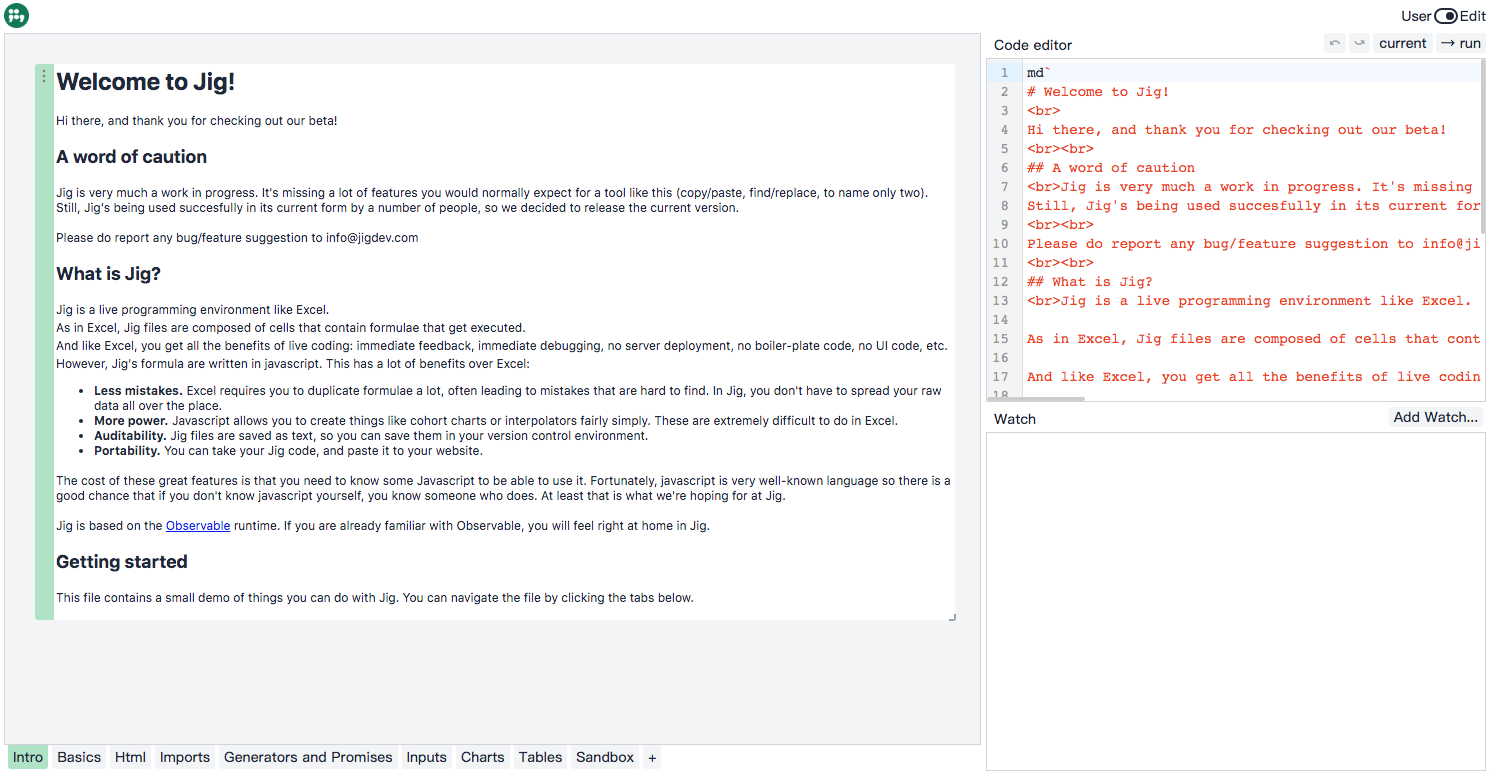Select the Imports tab
1491x773 pixels.
185,758
